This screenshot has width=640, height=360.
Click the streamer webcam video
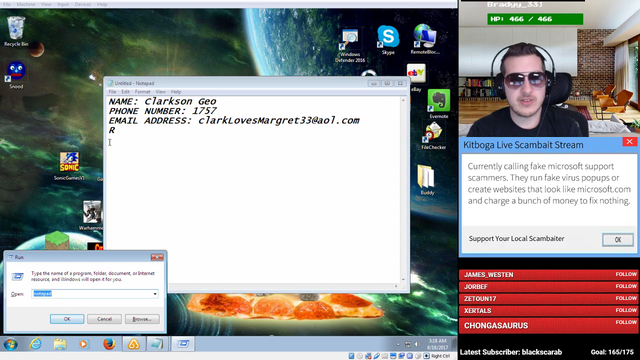pyautogui.click(x=549, y=69)
